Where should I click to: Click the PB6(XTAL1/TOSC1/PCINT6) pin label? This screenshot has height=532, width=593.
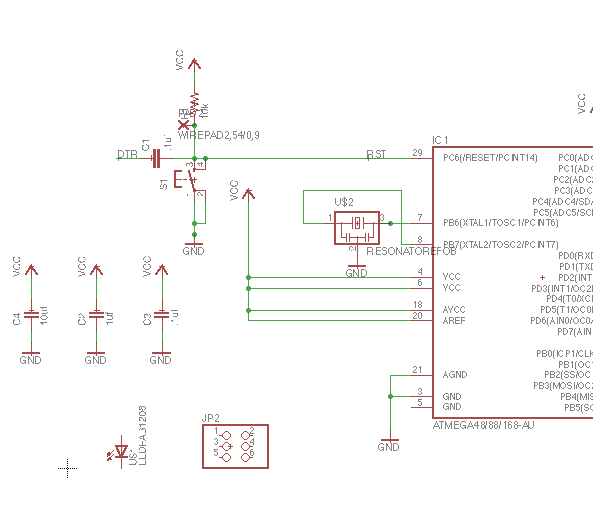[x=501, y=223]
